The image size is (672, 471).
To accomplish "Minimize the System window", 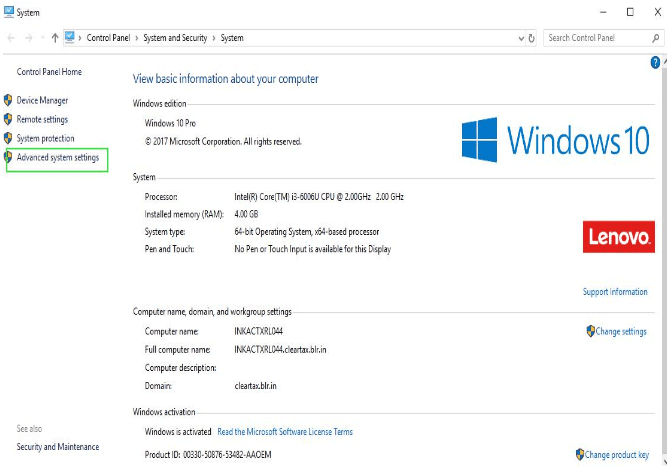I will (x=603, y=12).
